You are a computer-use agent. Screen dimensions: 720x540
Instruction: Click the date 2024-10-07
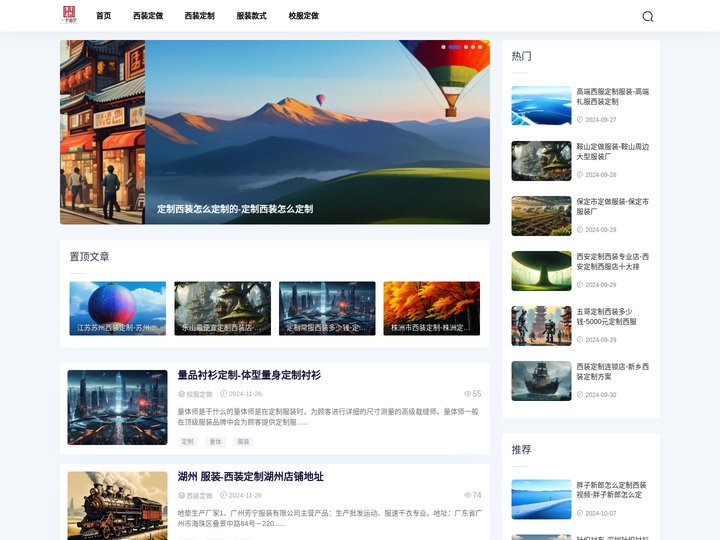[601, 513]
